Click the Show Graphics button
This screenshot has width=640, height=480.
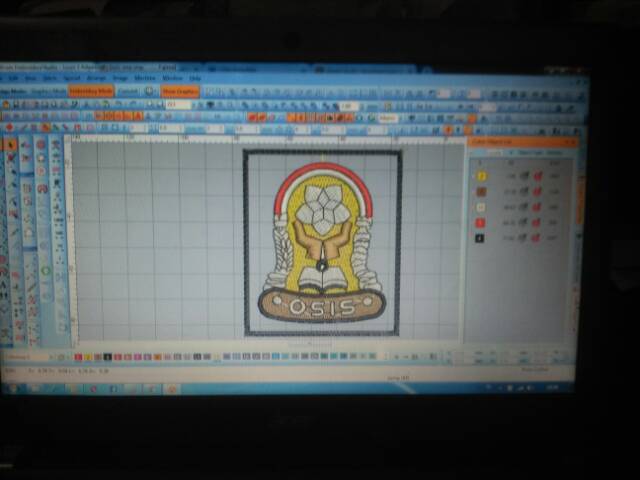[181, 92]
